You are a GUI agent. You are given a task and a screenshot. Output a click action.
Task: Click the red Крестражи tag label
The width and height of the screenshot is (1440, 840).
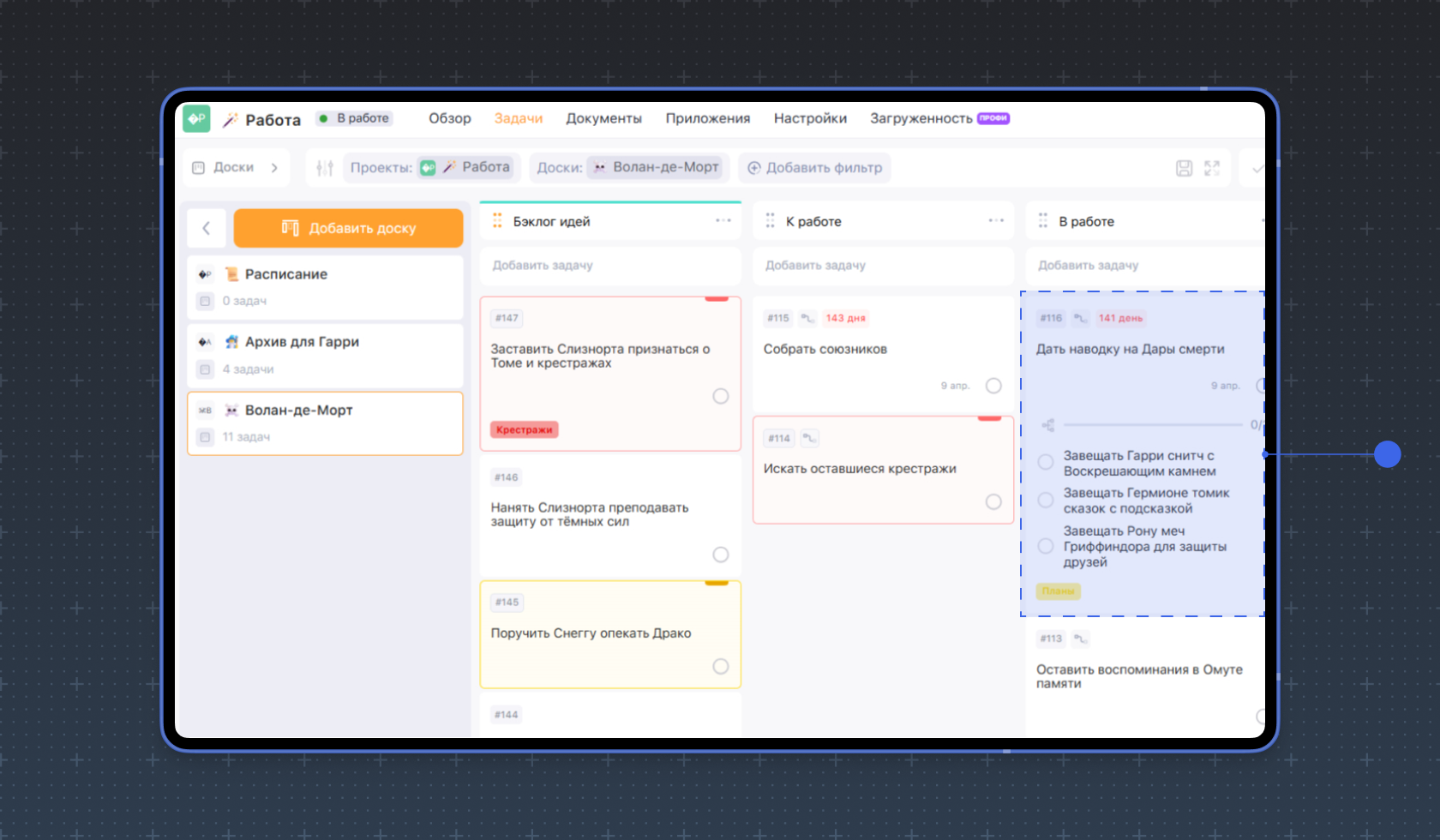524,429
